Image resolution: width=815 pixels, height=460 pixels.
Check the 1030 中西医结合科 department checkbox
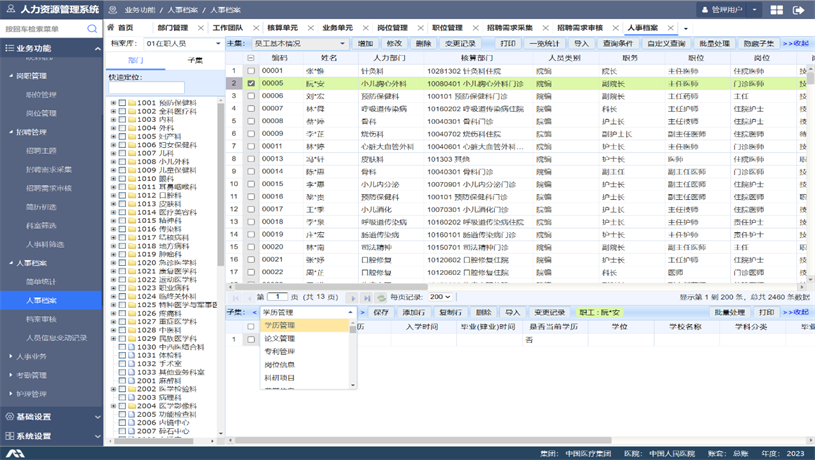[x=122, y=347]
